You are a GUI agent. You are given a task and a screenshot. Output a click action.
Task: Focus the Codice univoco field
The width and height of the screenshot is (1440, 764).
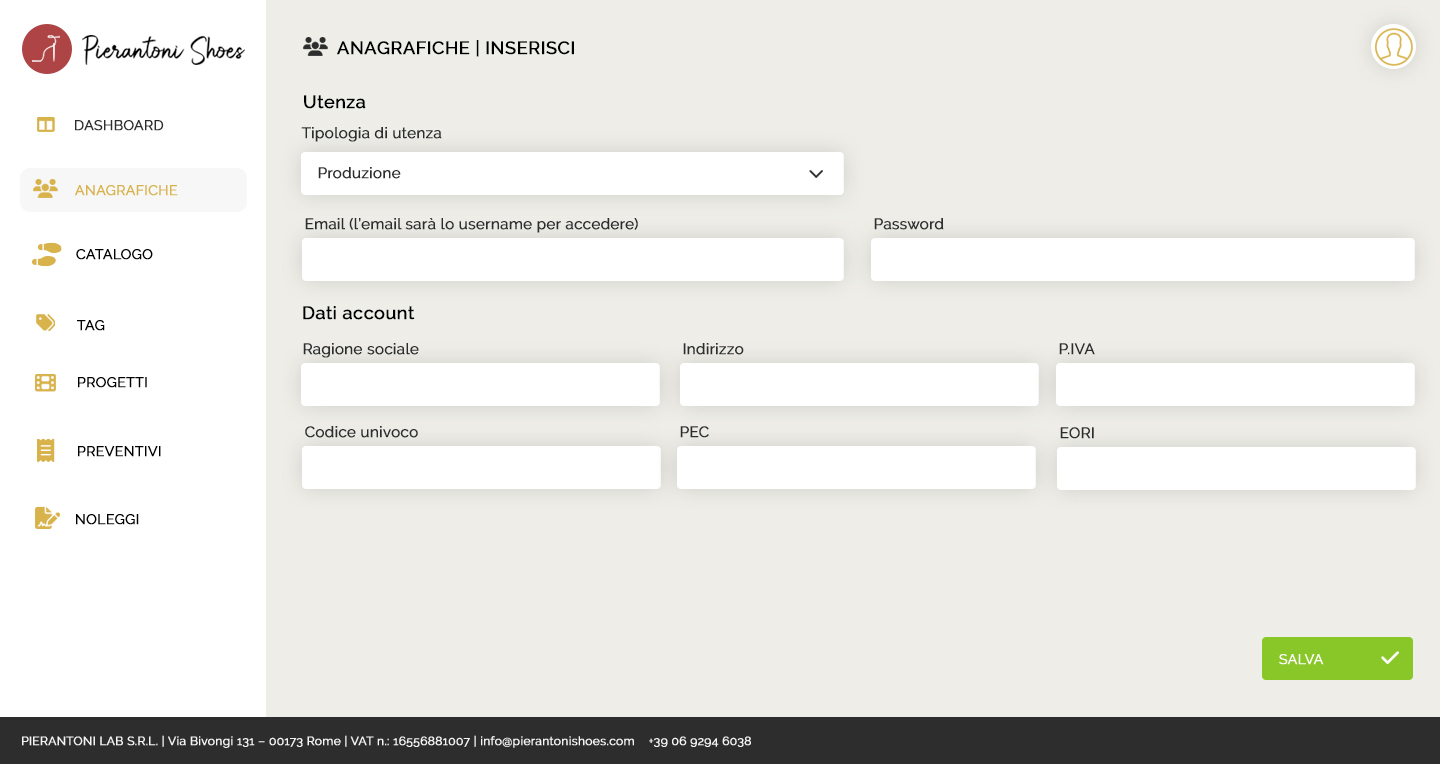tap(480, 468)
